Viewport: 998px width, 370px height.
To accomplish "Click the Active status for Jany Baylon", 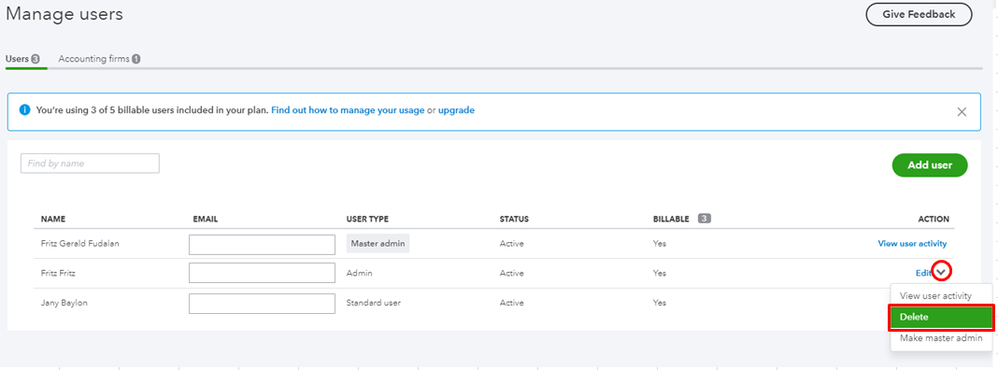I will [x=512, y=303].
